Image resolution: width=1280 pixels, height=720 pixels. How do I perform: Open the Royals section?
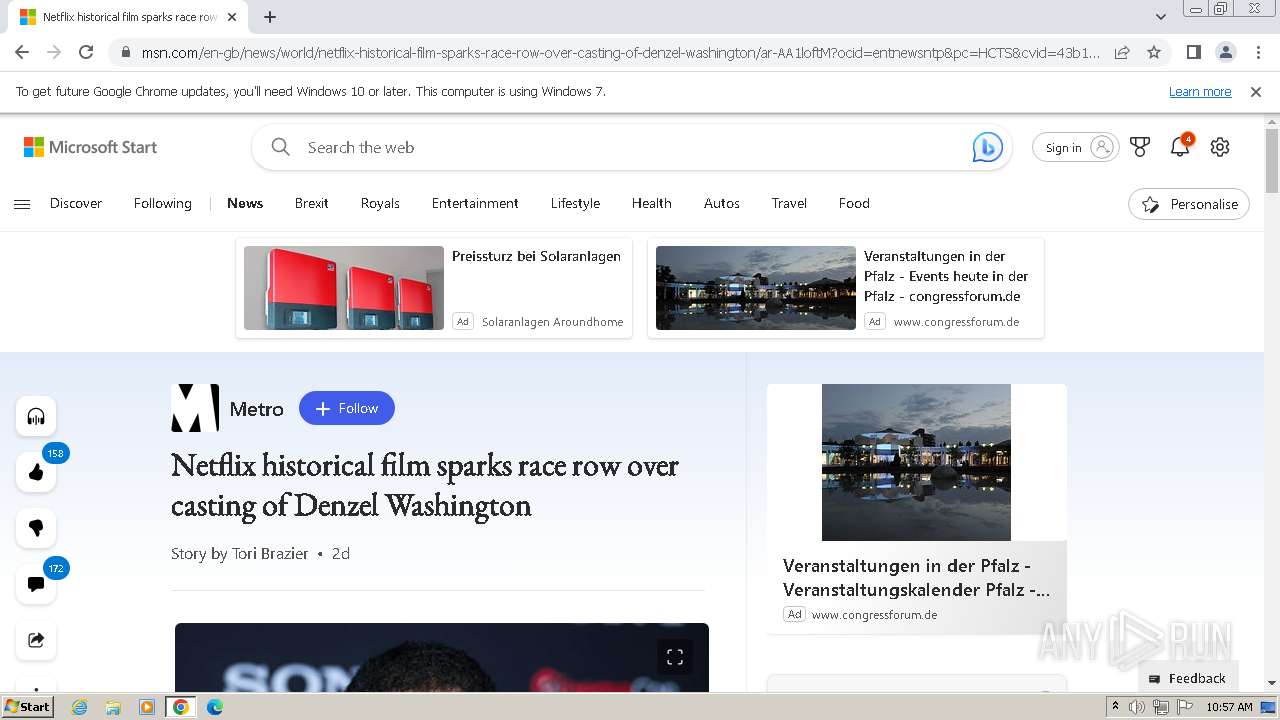click(x=380, y=203)
